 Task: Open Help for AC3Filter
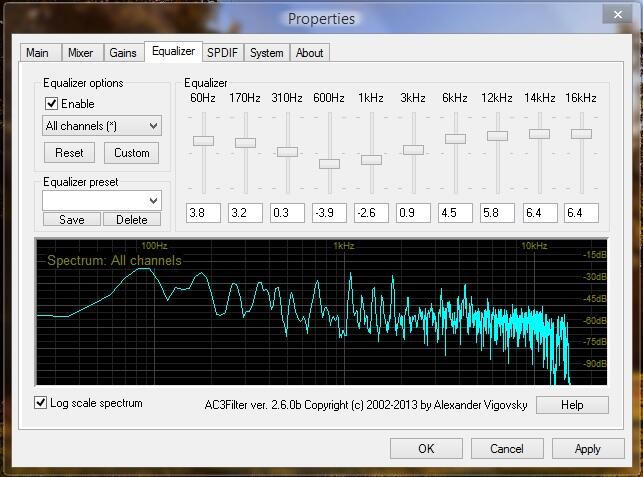pos(572,405)
